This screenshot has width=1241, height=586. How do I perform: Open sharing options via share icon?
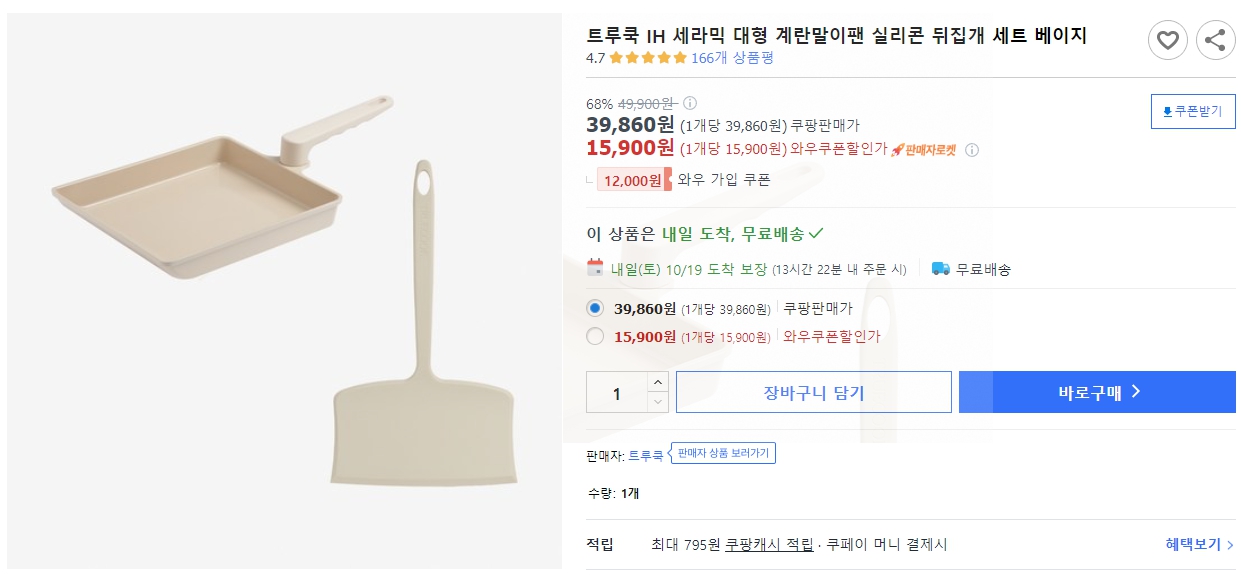pos(1215,40)
